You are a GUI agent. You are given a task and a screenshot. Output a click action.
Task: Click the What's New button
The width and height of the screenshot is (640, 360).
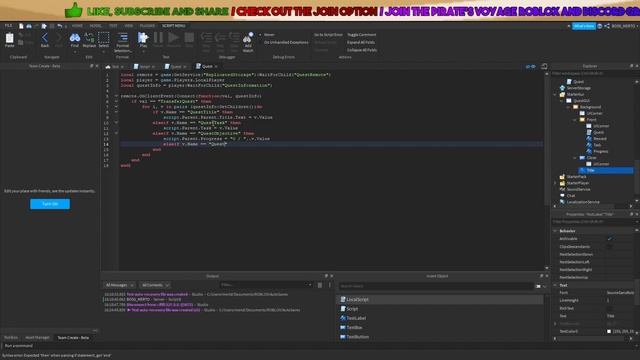pos(584,26)
